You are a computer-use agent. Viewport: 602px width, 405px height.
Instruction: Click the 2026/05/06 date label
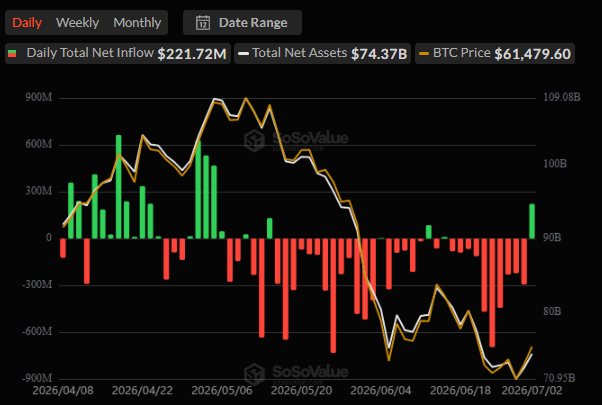pyautogui.click(x=222, y=391)
